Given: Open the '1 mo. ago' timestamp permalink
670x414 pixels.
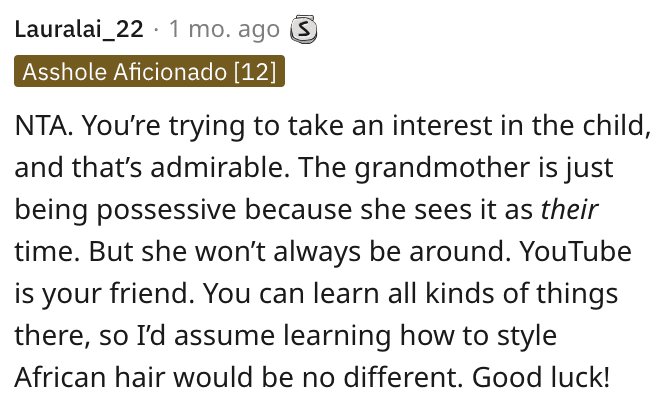Looking at the screenshot, I should [x=224, y=29].
